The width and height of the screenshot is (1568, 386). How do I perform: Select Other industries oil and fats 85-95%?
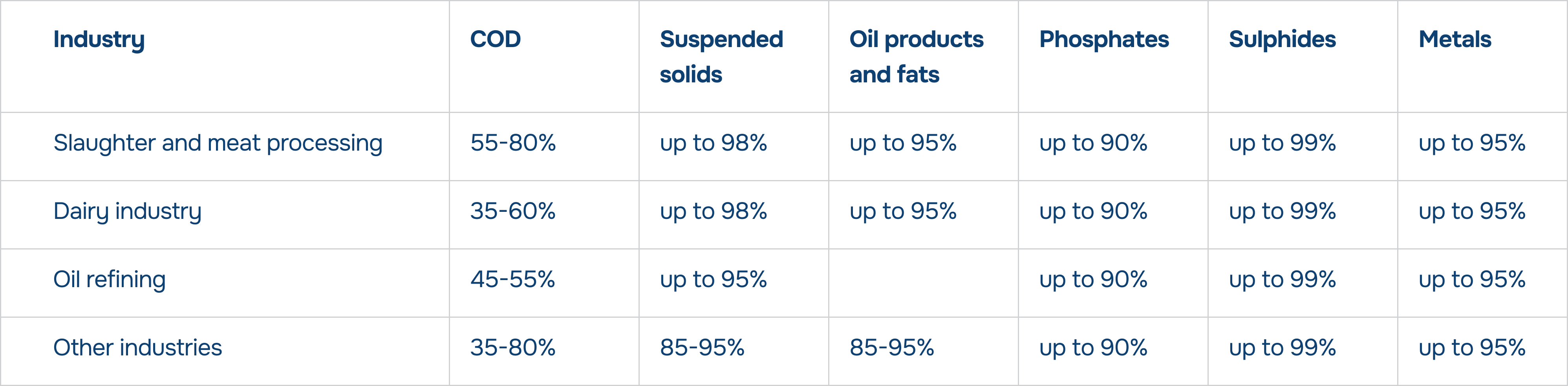[892, 348]
